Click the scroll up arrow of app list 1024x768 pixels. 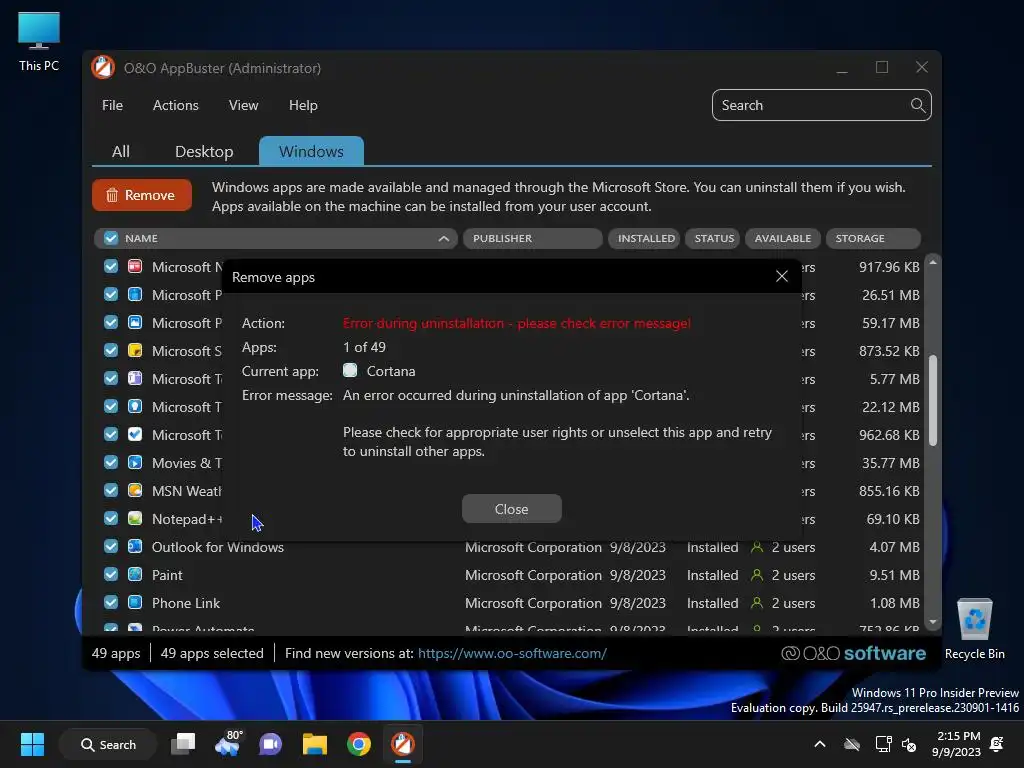click(x=933, y=263)
